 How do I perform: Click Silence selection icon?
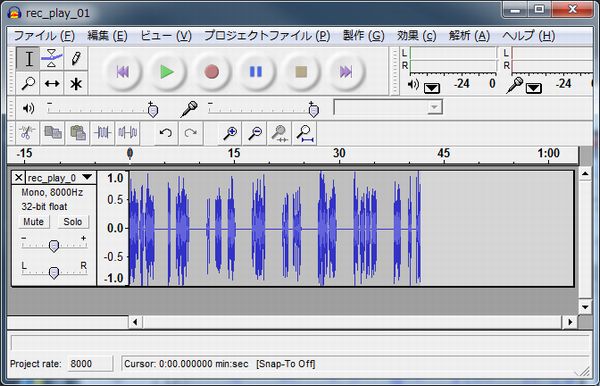[127, 133]
